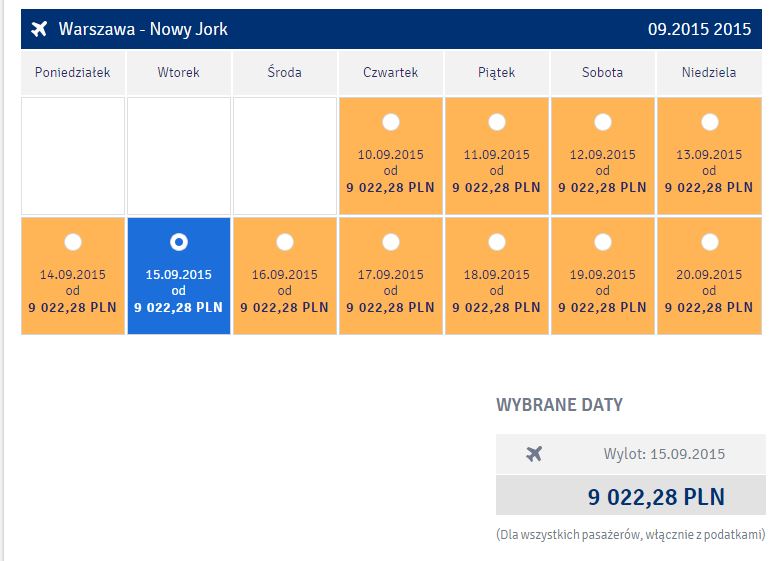Click the 12.09.2015 date text
The height and width of the screenshot is (561, 773).
click(602, 155)
